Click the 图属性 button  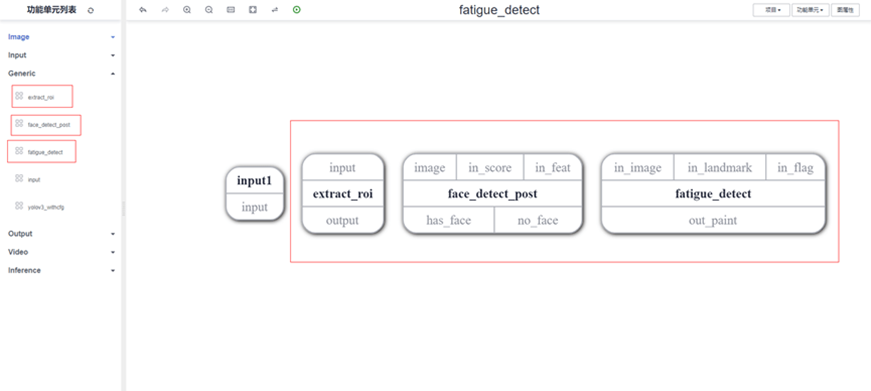coord(845,10)
